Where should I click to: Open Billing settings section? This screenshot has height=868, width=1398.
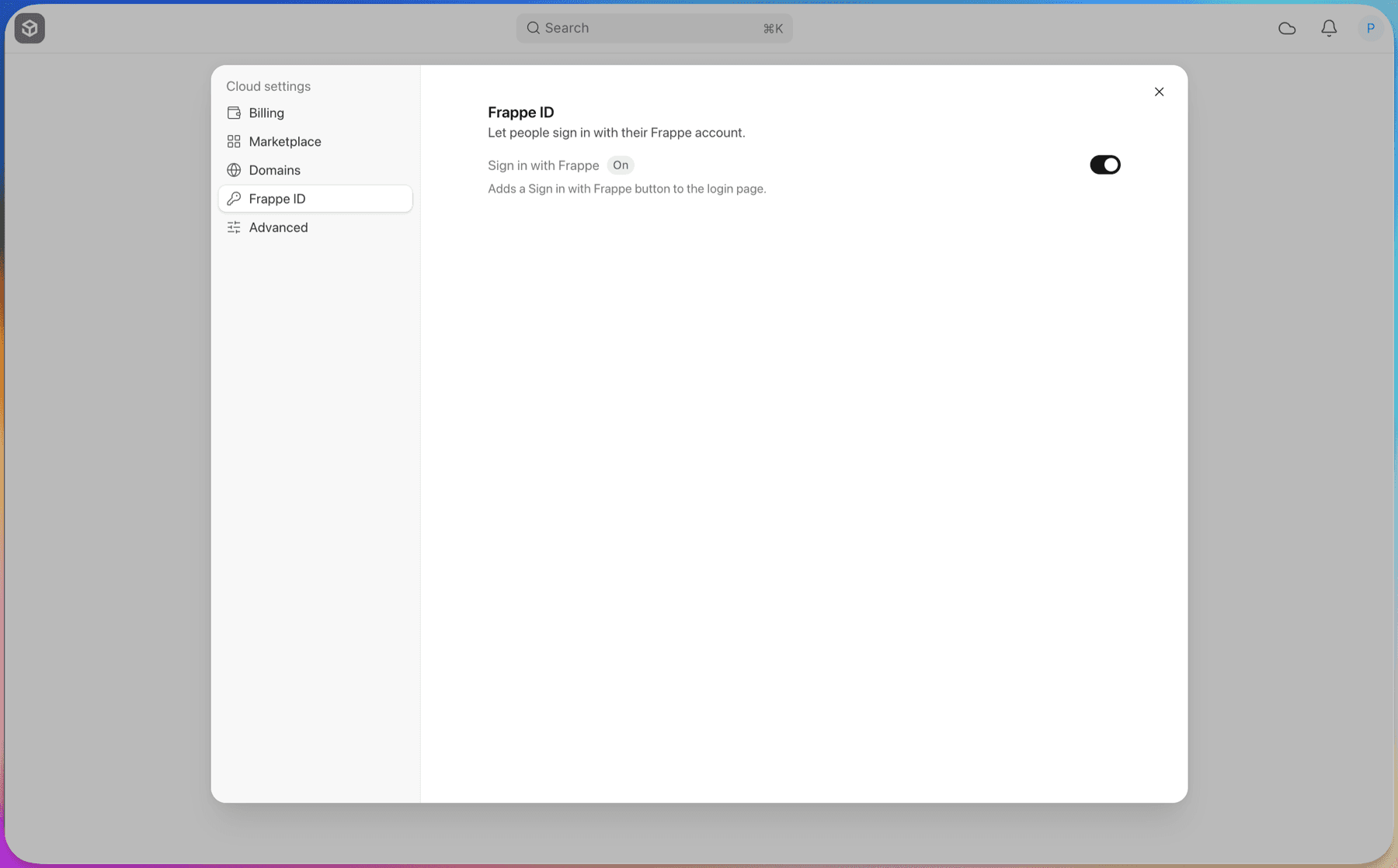coord(315,113)
